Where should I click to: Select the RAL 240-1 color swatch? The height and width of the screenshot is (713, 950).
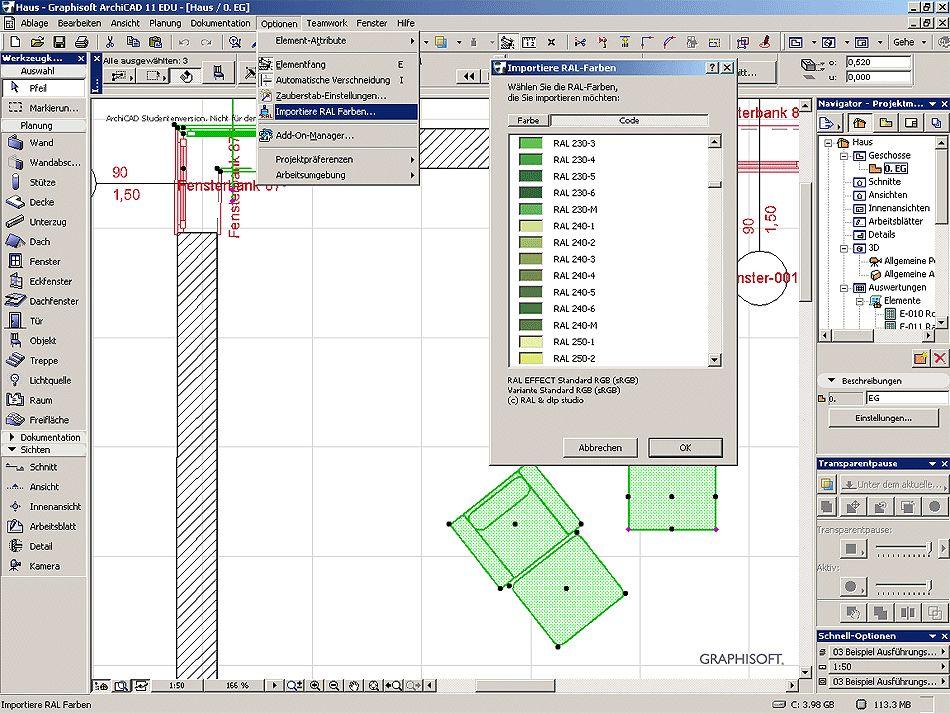(530, 226)
